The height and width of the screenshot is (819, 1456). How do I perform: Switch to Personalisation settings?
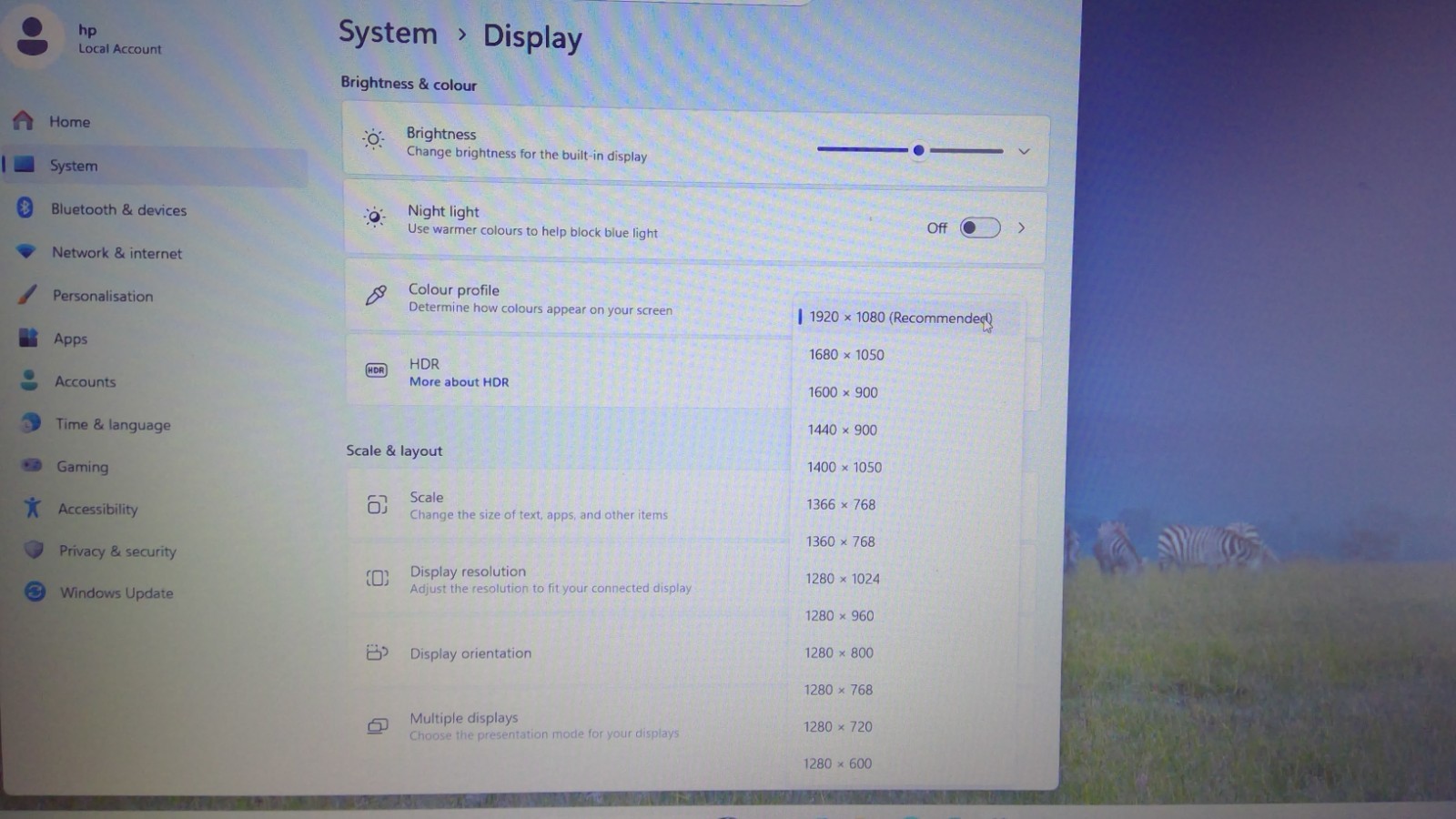point(158,295)
